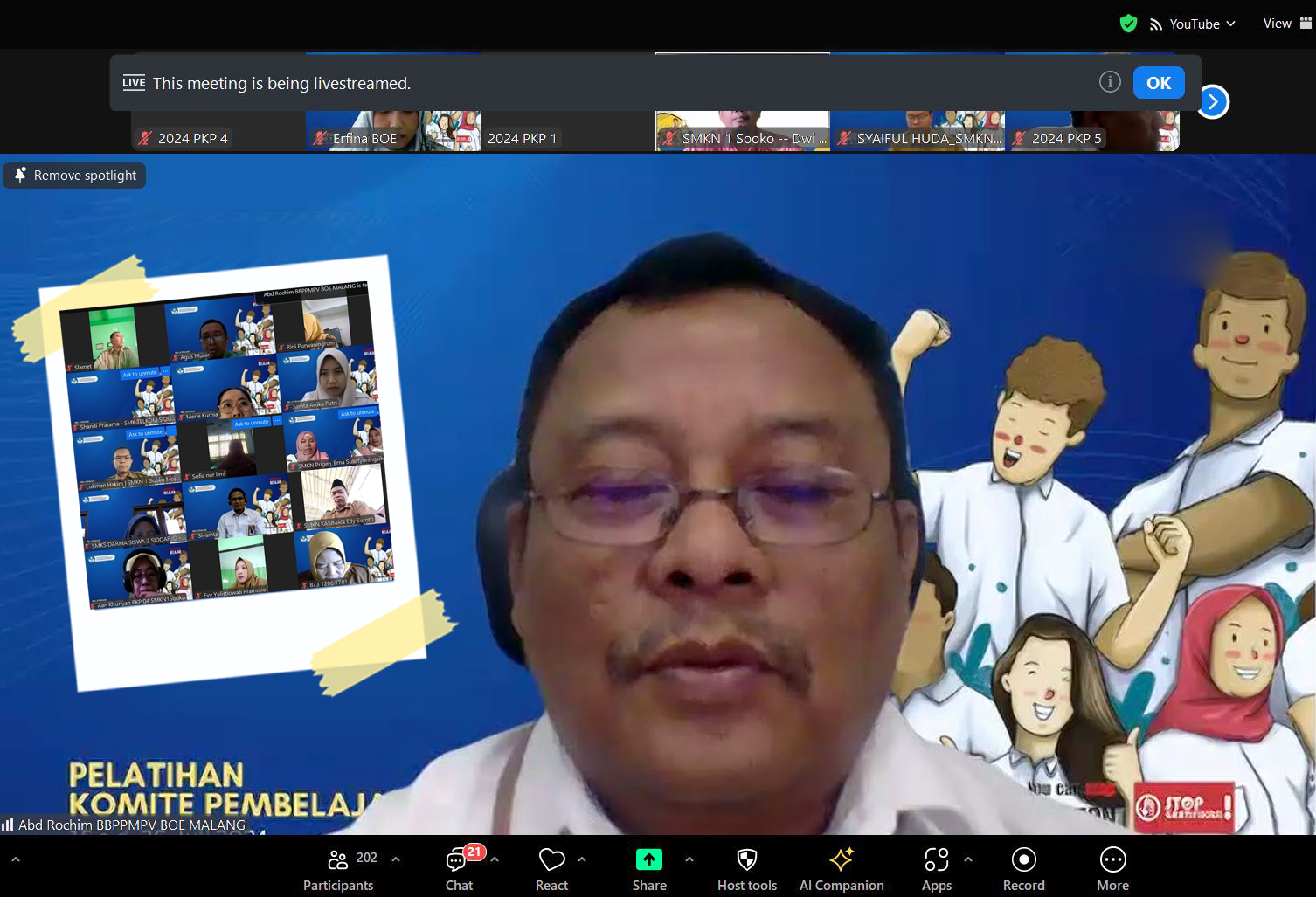Screen dimensions: 1316x897
Task: Open the YouTube livestream dropdown
Action: [1193, 24]
